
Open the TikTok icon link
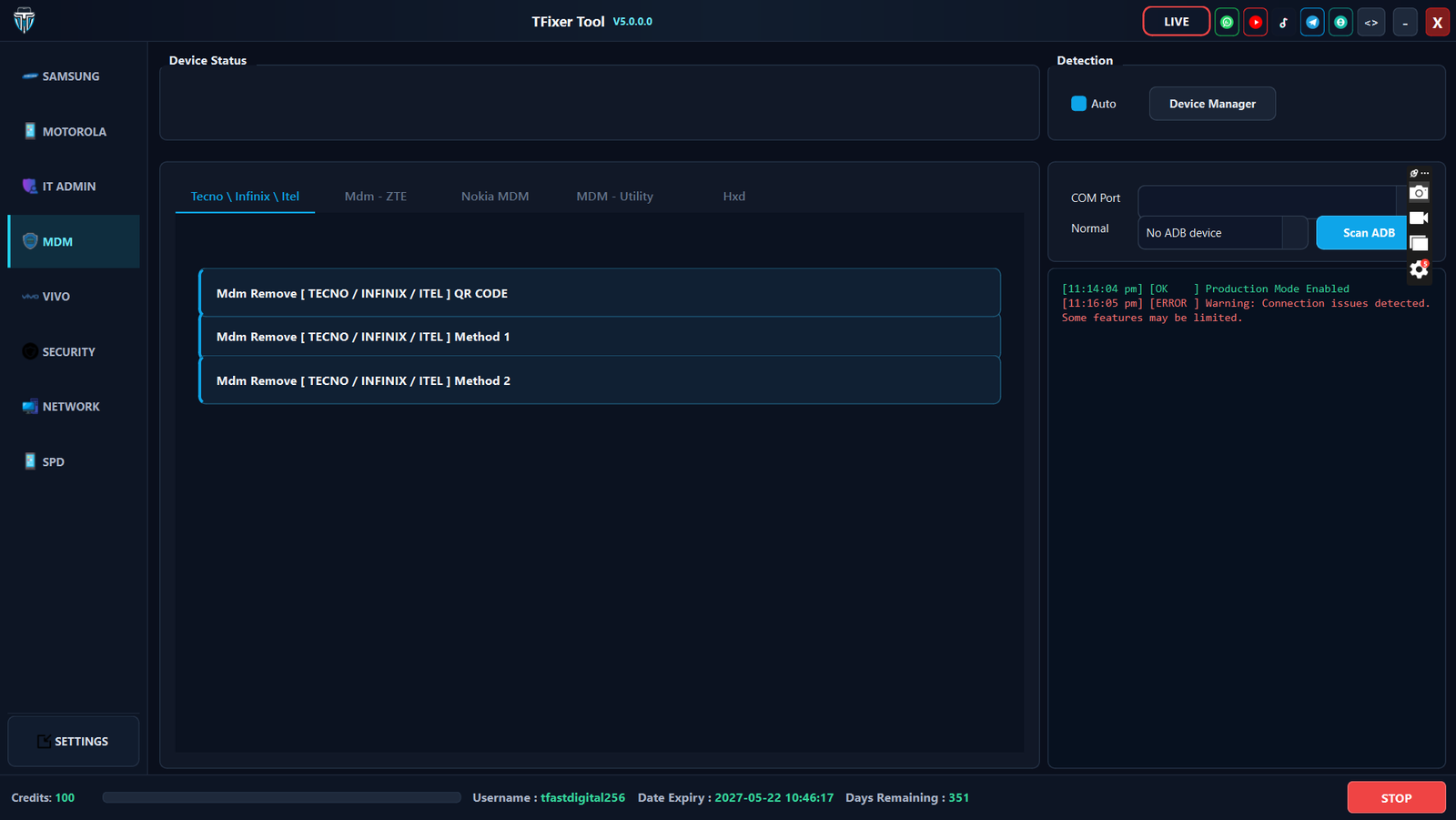(1284, 22)
